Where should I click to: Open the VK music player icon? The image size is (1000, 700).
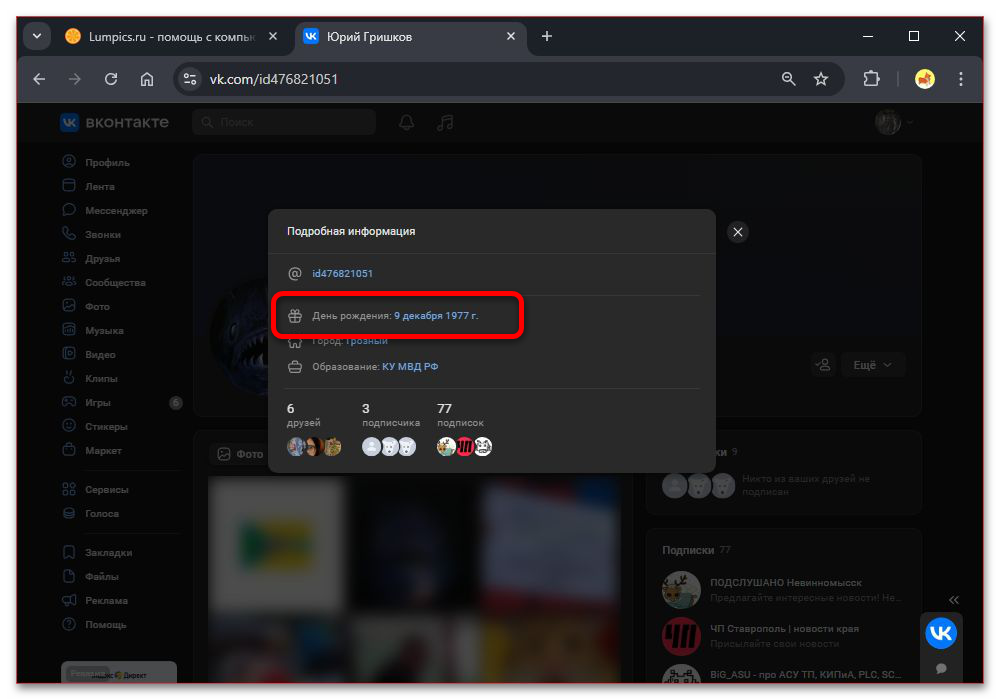pos(445,122)
